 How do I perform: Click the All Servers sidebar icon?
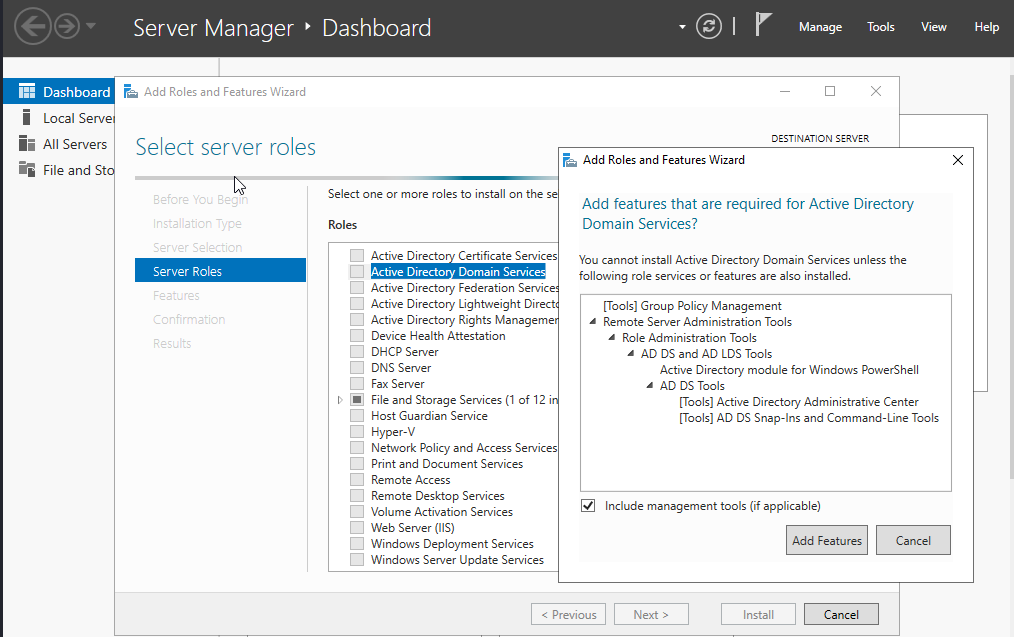[x=27, y=144]
